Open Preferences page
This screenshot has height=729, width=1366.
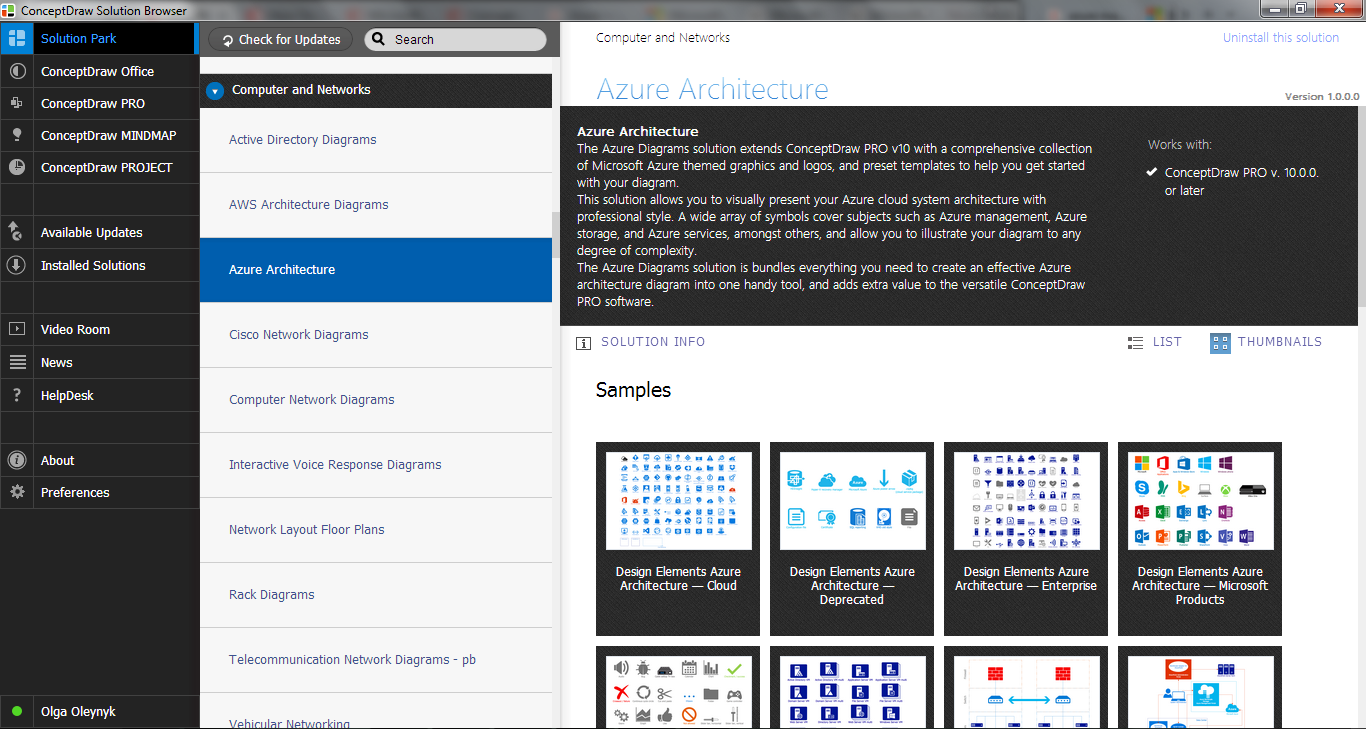99,492
